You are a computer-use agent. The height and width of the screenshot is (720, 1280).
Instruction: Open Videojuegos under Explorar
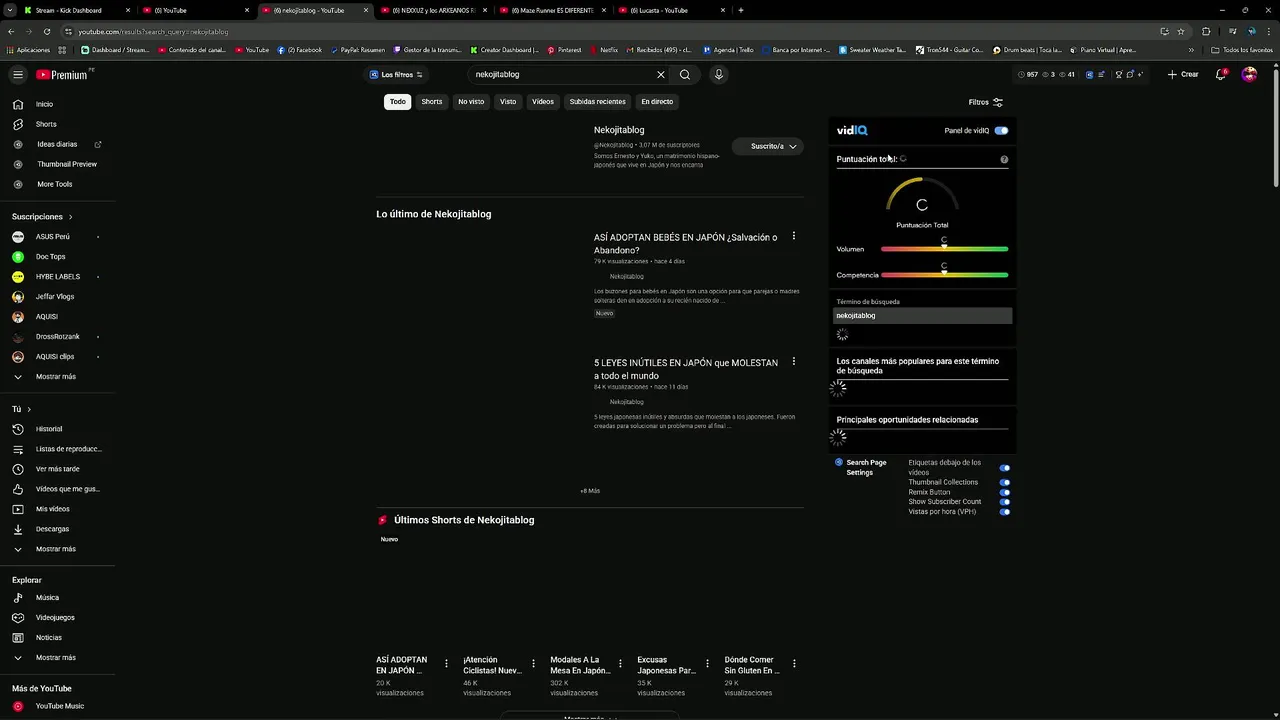(55, 618)
